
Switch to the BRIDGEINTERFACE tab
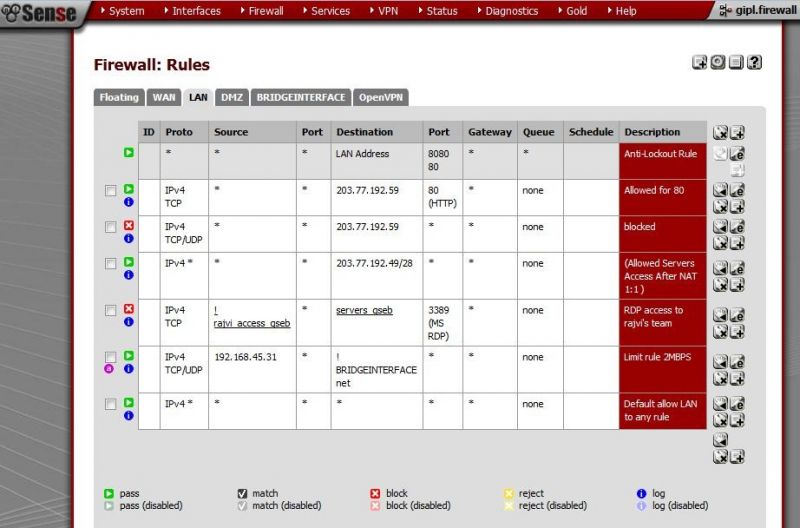(x=301, y=97)
